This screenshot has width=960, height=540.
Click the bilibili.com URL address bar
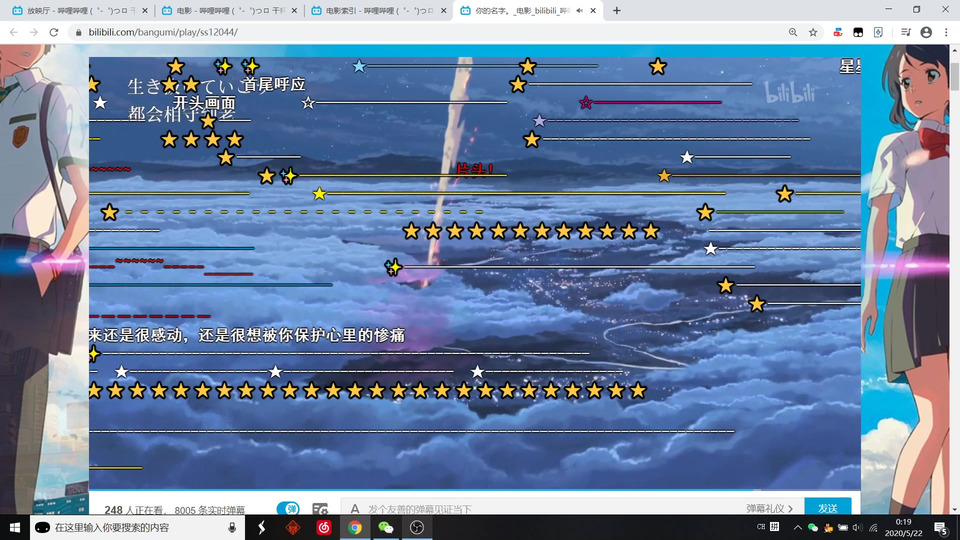pyautogui.click(x=429, y=32)
